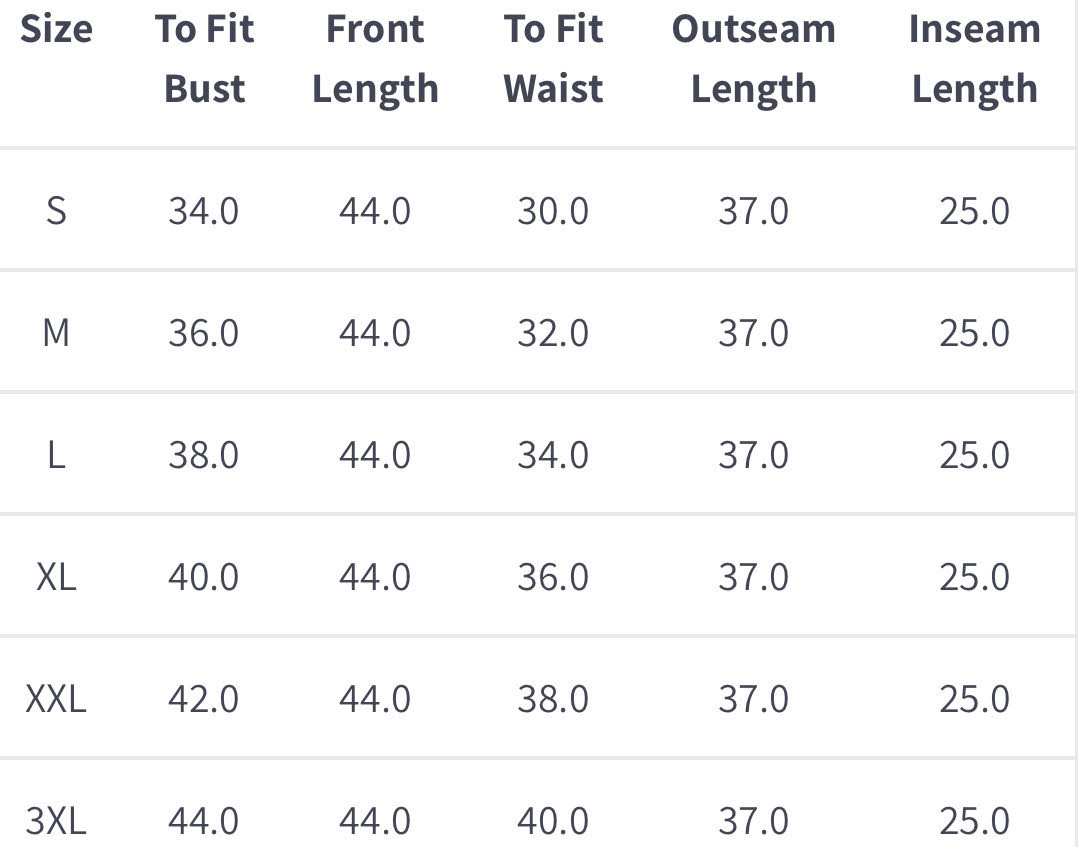
Task: Select the XXL size row label
Action: [x=56, y=699]
